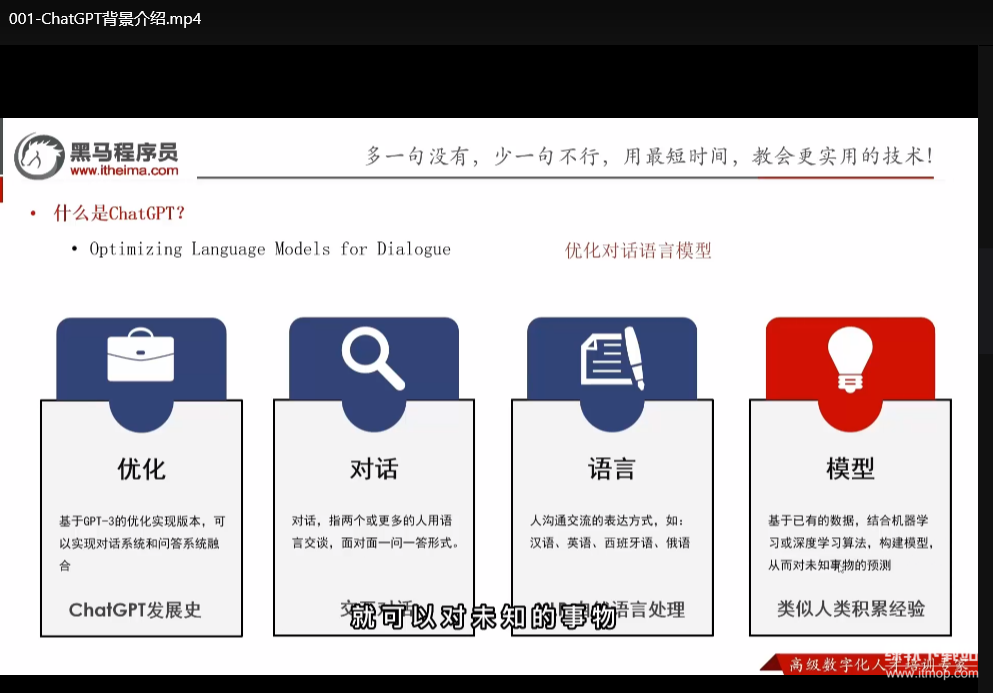Image resolution: width=993 pixels, height=693 pixels.
Task: Select the 语言 card heading
Action: coord(611,469)
